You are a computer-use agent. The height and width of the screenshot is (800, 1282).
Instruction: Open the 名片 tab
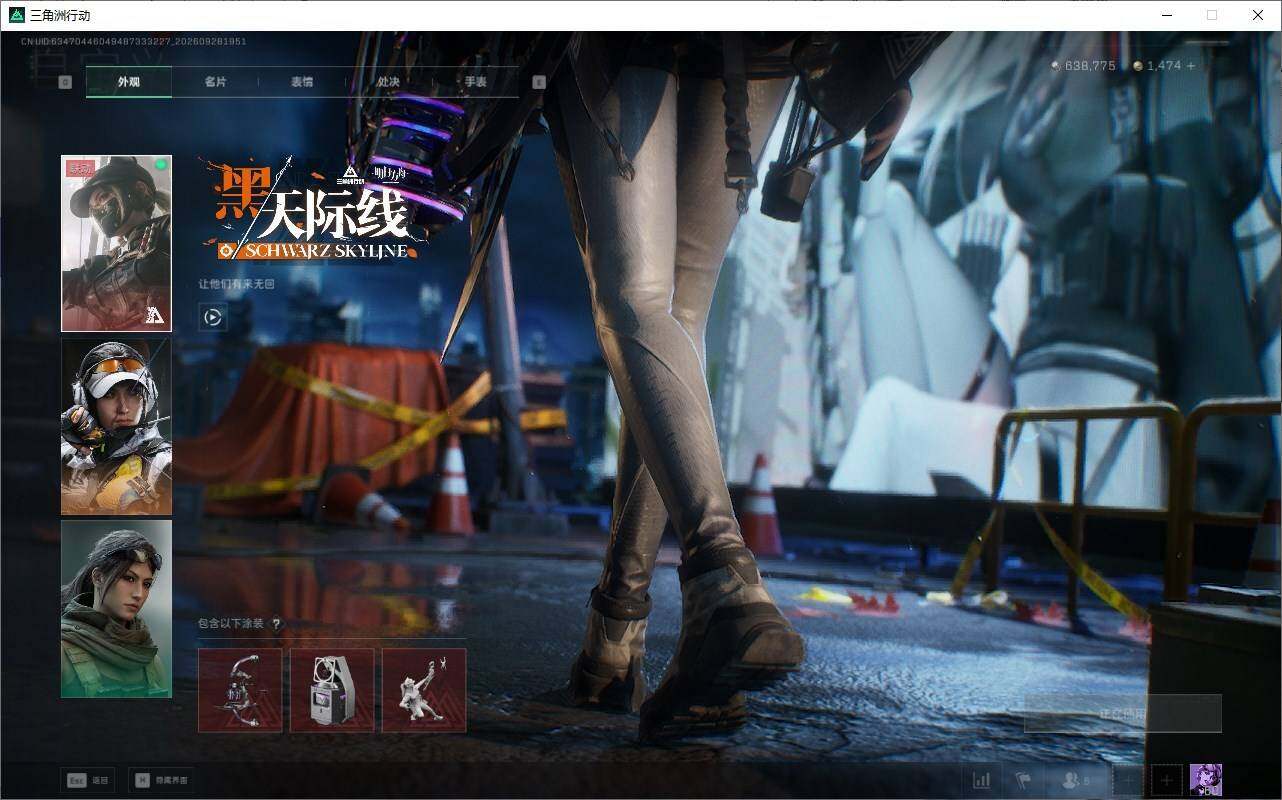[x=215, y=82]
